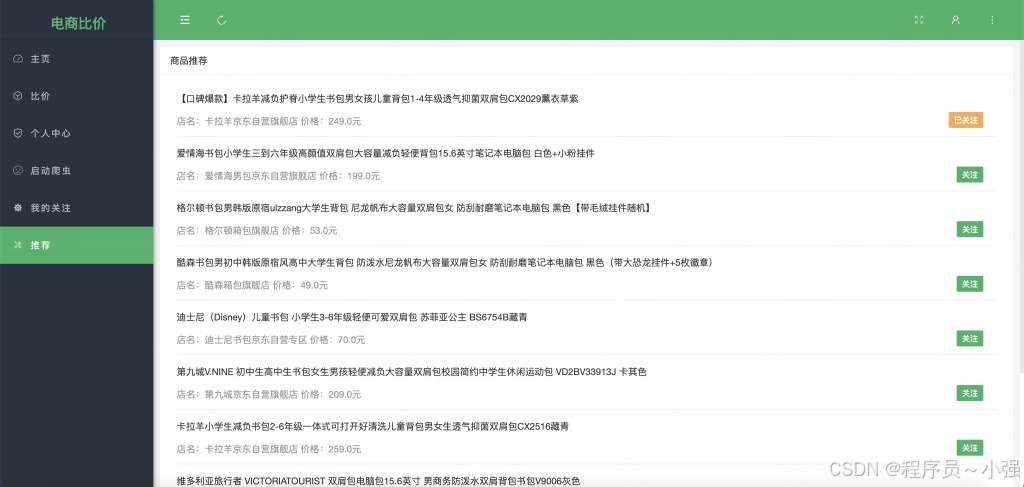
Task: Click shop info 迪士尼书包京东自营专区 价格：70.0元
Action: (270, 339)
